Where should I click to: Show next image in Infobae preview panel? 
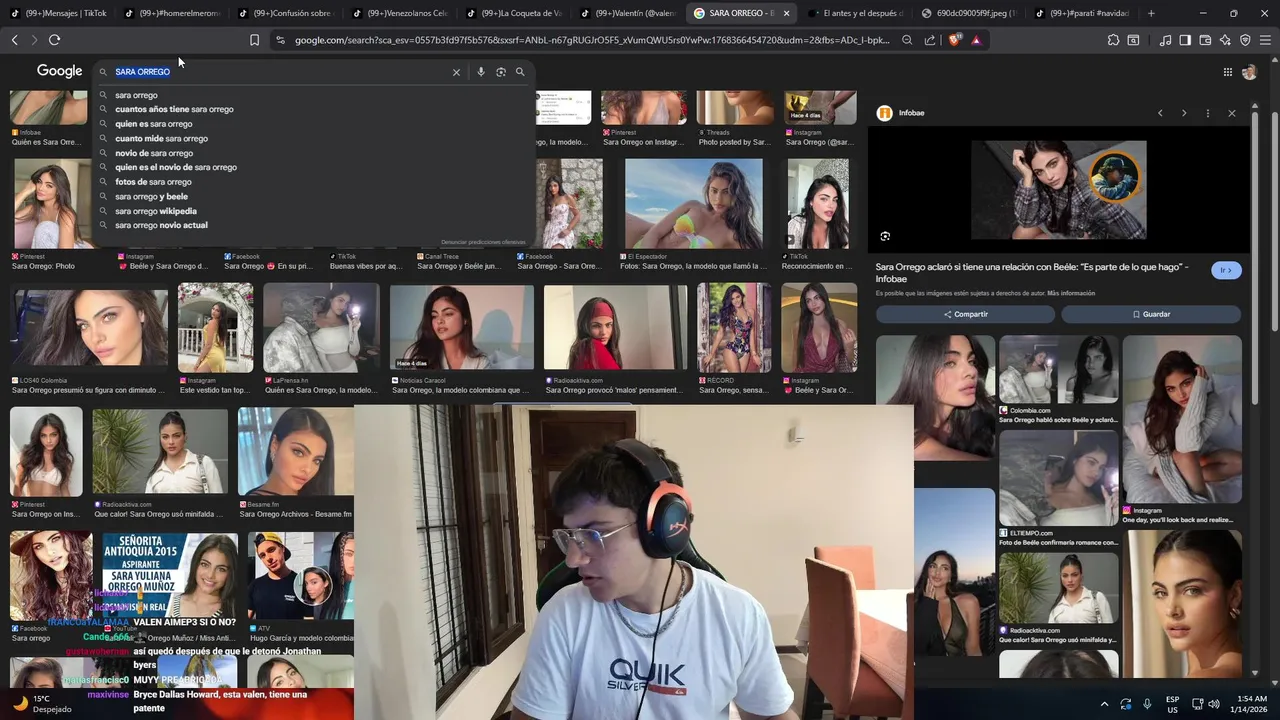1184,113
